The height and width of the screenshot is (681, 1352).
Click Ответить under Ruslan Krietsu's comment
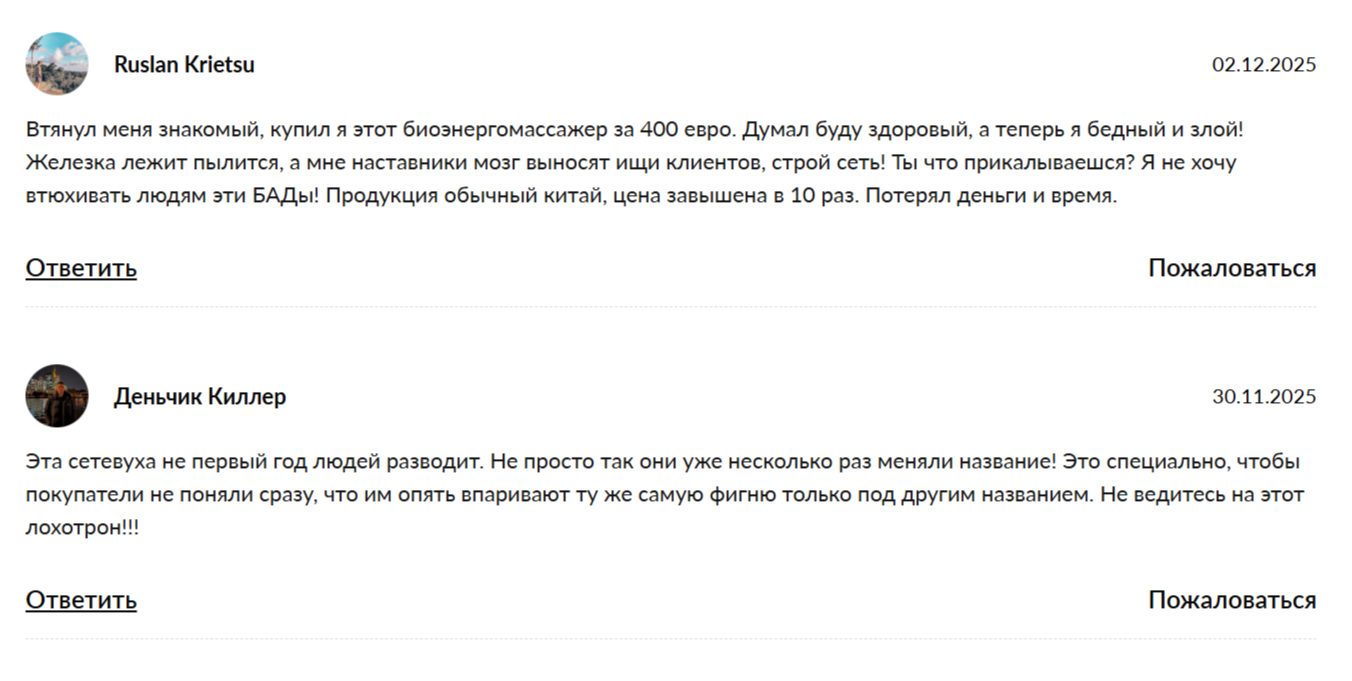(x=80, y=267)
